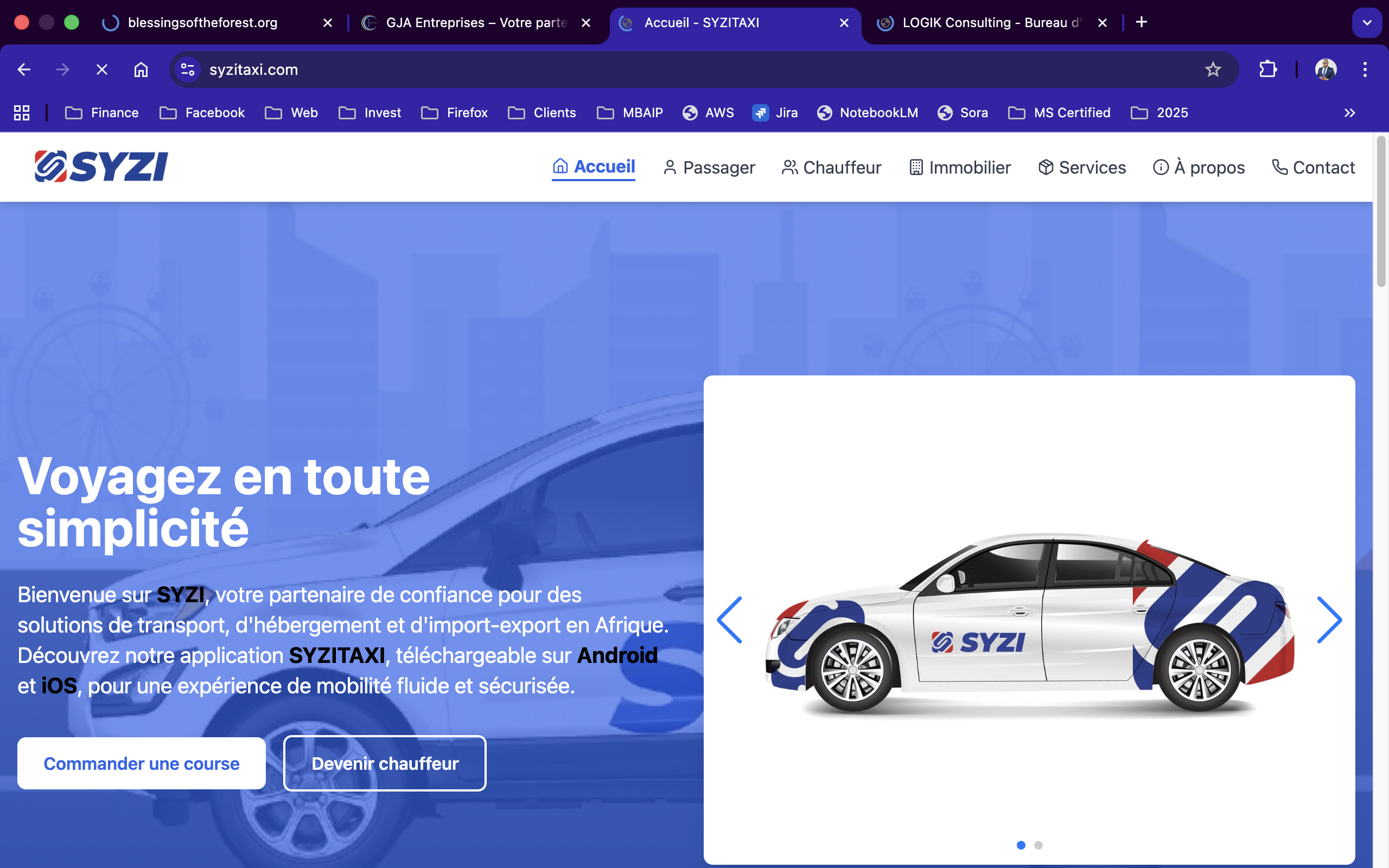Click the SYZI logo in header

(x=101, y=167)
